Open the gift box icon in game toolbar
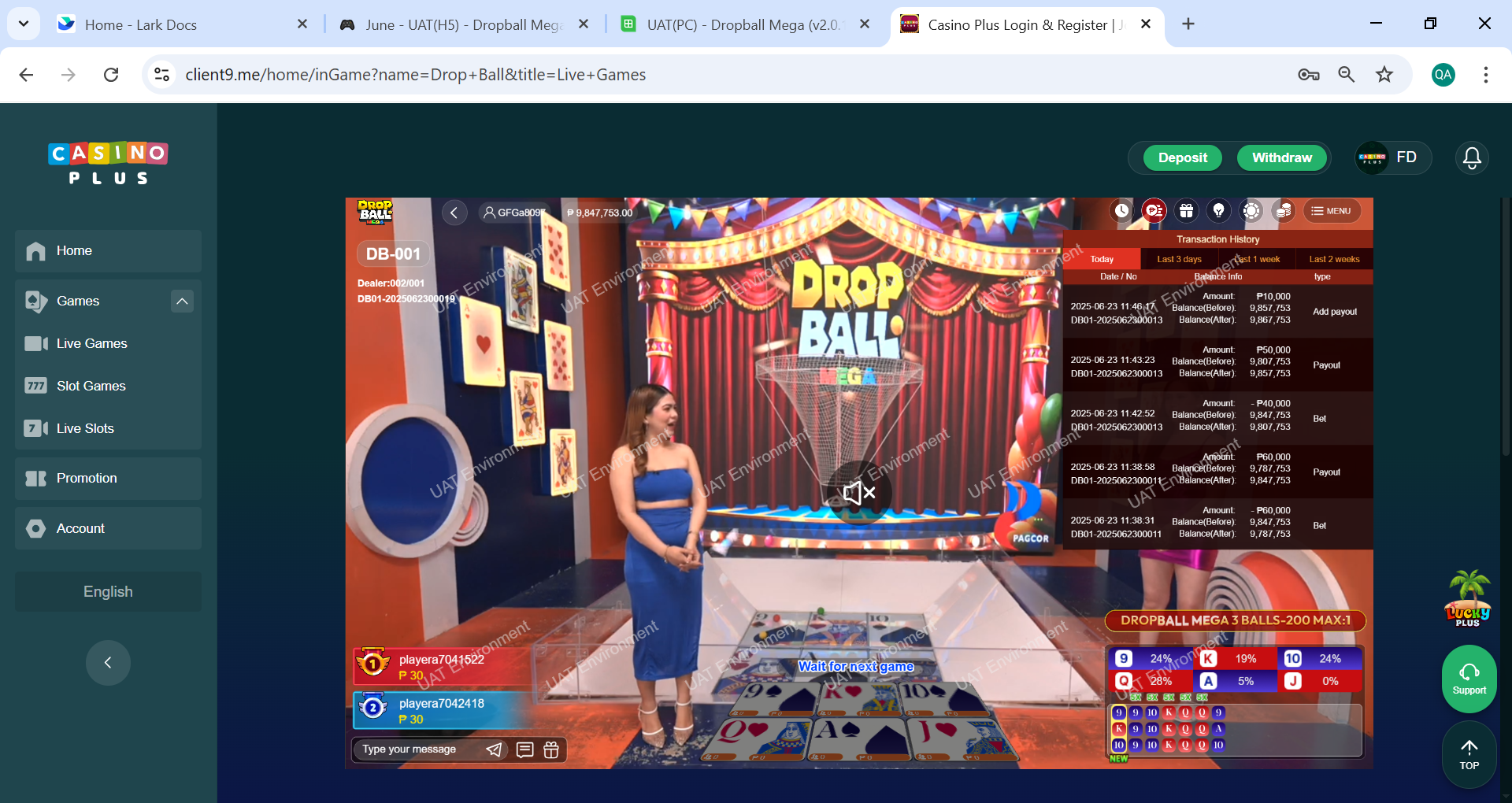 pyautogui.click(x=1186, y=211)
